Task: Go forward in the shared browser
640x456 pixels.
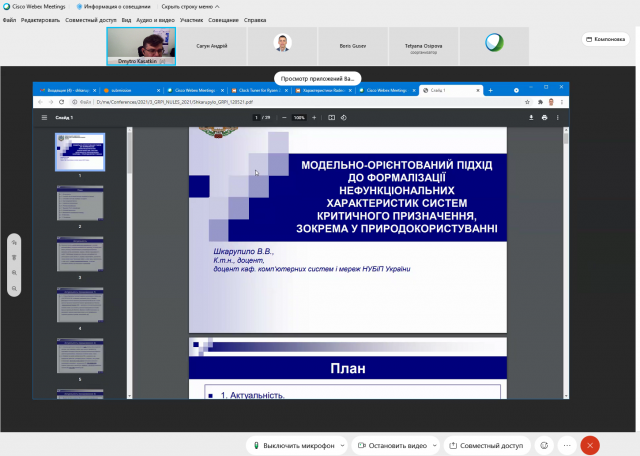Action: (x=51, y=102)
